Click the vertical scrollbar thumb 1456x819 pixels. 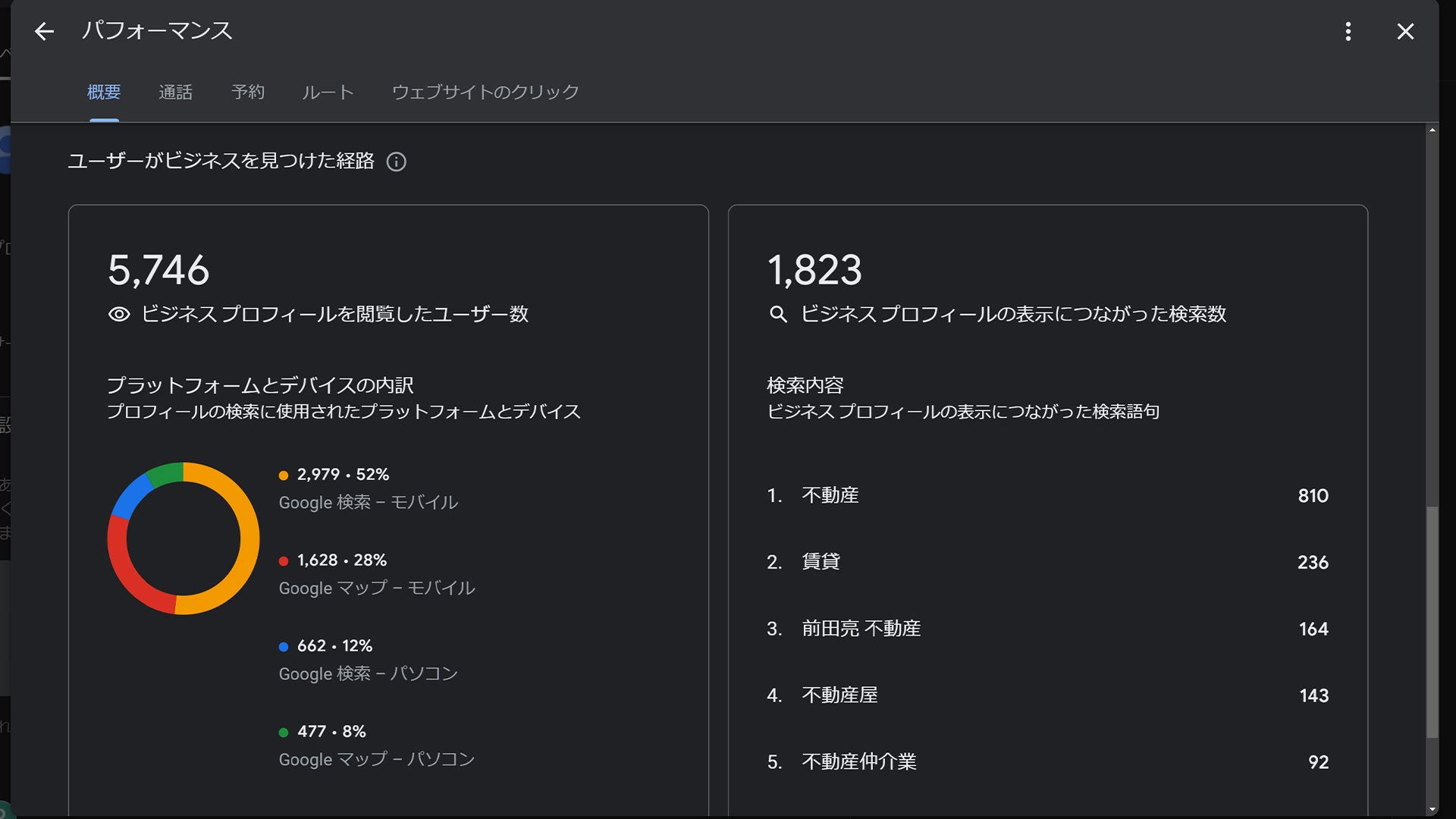1432,622
